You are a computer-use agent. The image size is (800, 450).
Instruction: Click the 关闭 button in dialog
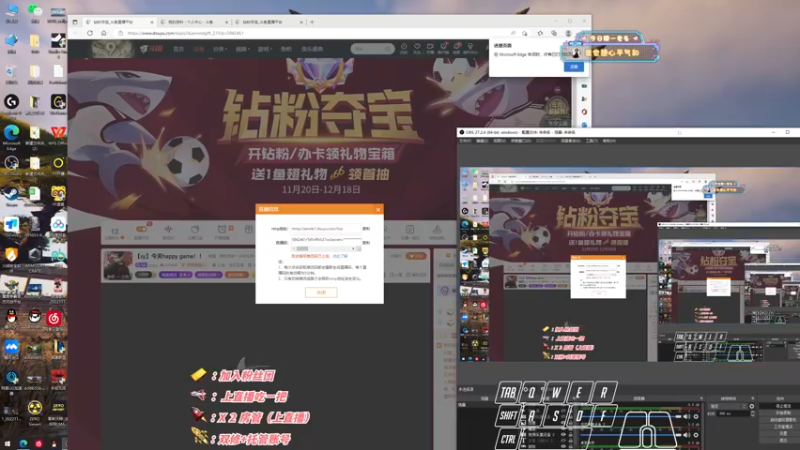click(x=321, y=292)
